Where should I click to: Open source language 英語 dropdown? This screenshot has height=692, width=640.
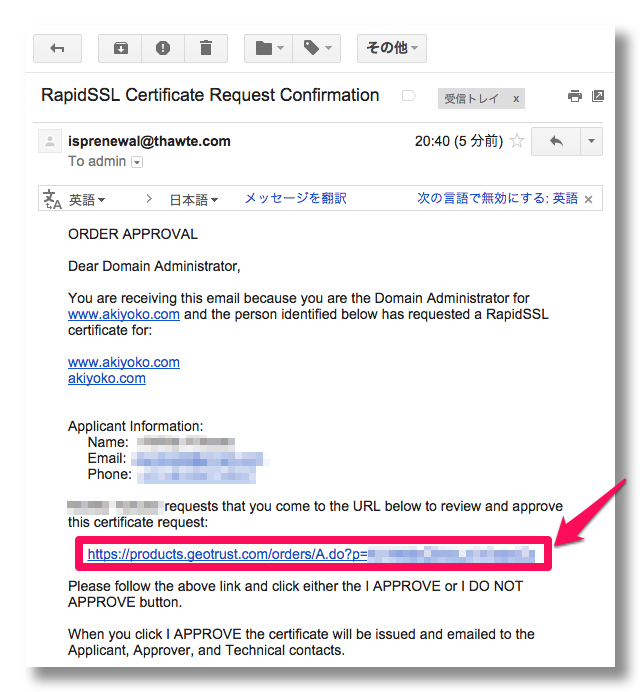(87, 200)
